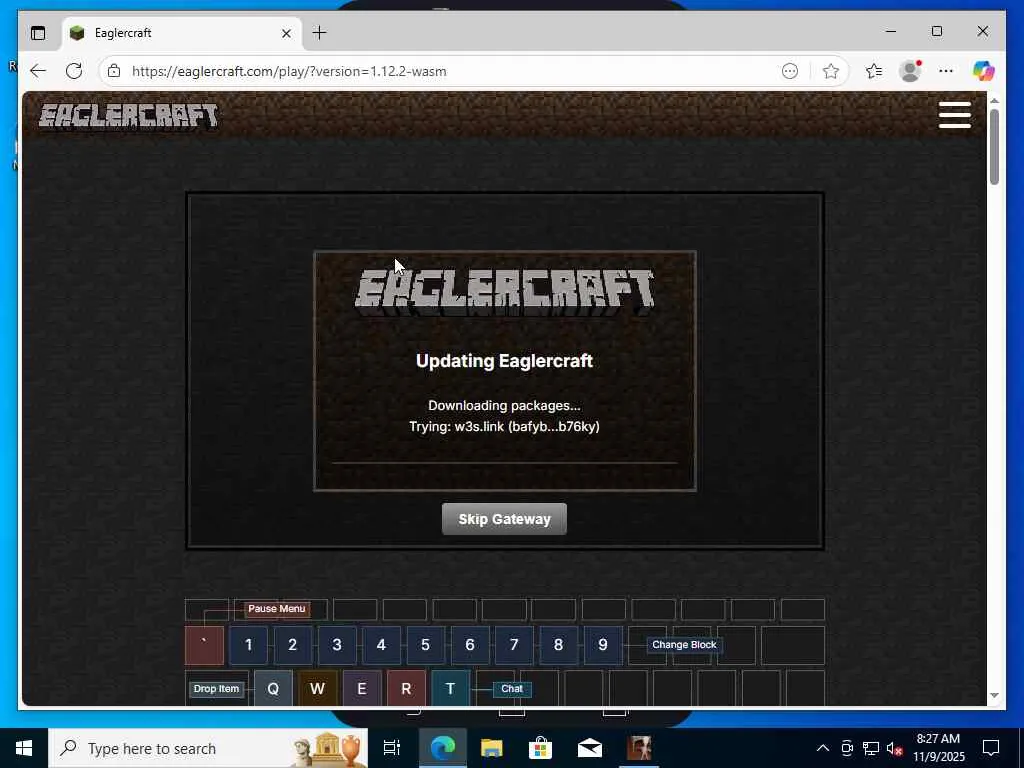Click the Eaglercraft logo in page header
Screen dimensions: 1024x768
[x=128, y=116]
